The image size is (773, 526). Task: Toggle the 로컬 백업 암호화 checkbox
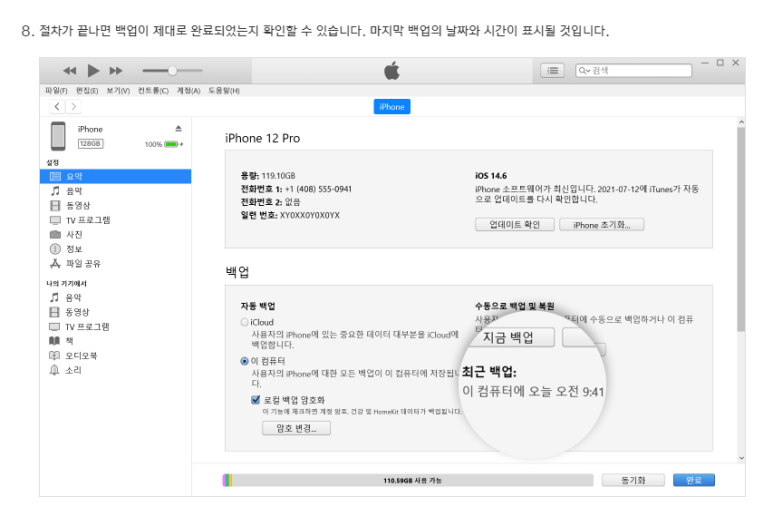click(255, 399)
